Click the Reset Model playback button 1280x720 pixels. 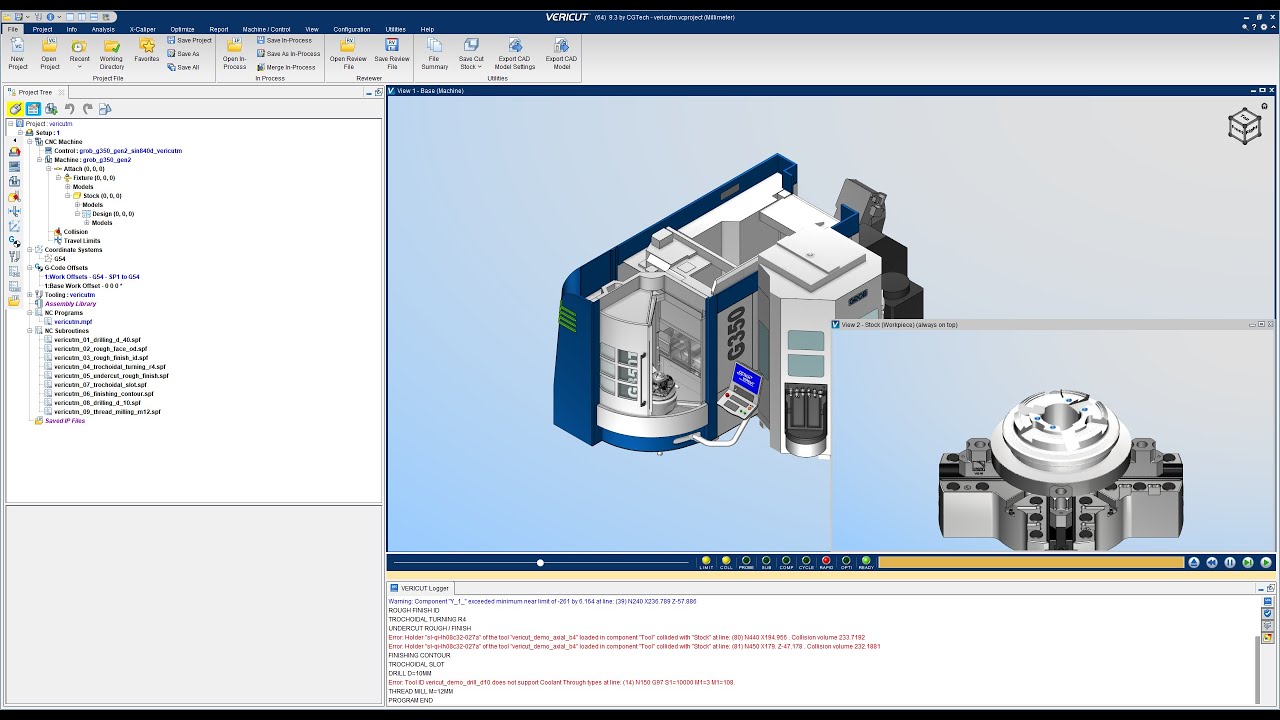(1194, 563)
